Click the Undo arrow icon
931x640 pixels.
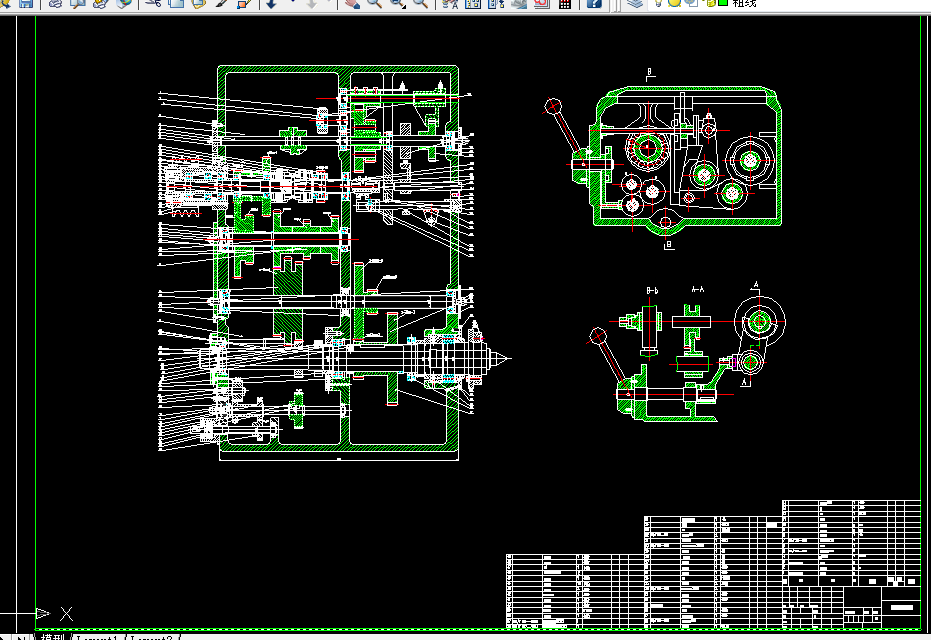(x=271, y=4)
